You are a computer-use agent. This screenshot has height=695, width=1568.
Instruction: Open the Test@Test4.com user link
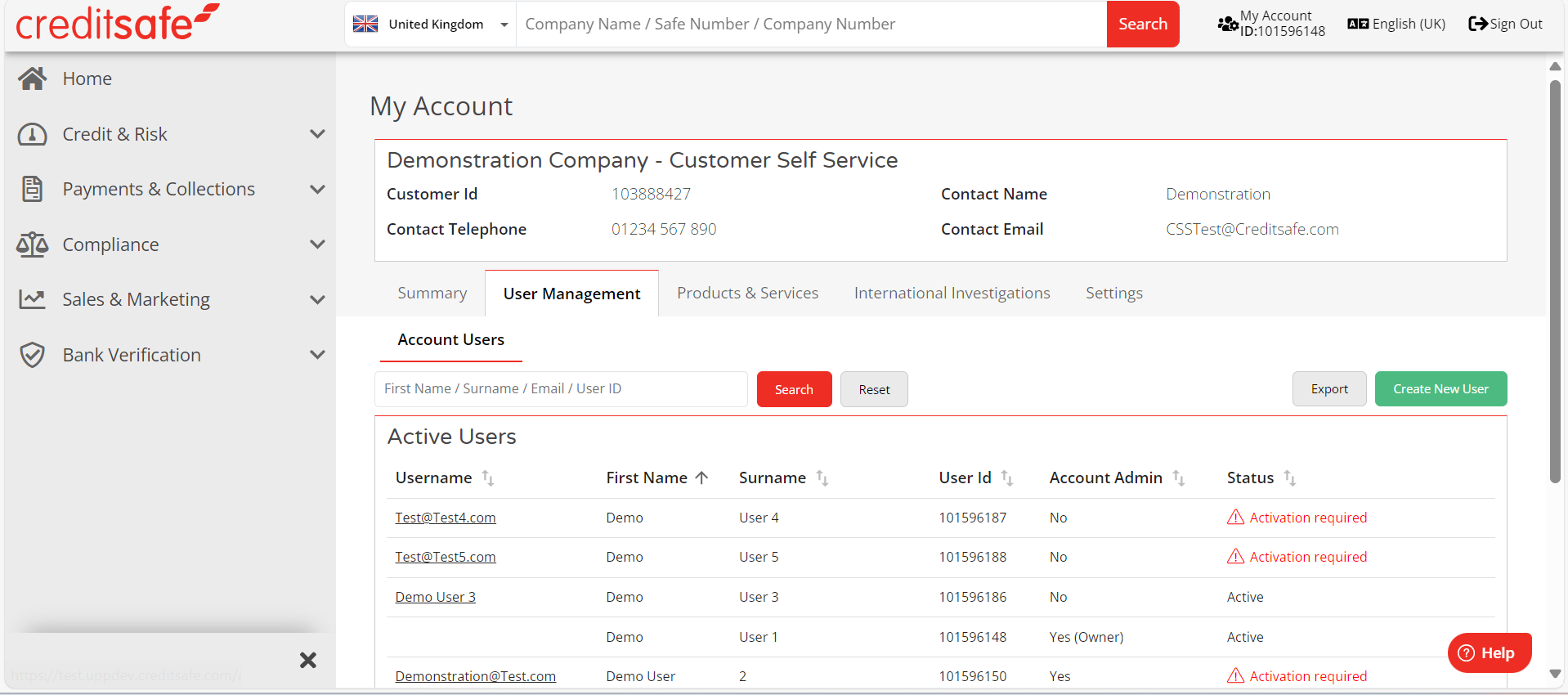pos(446,518)
